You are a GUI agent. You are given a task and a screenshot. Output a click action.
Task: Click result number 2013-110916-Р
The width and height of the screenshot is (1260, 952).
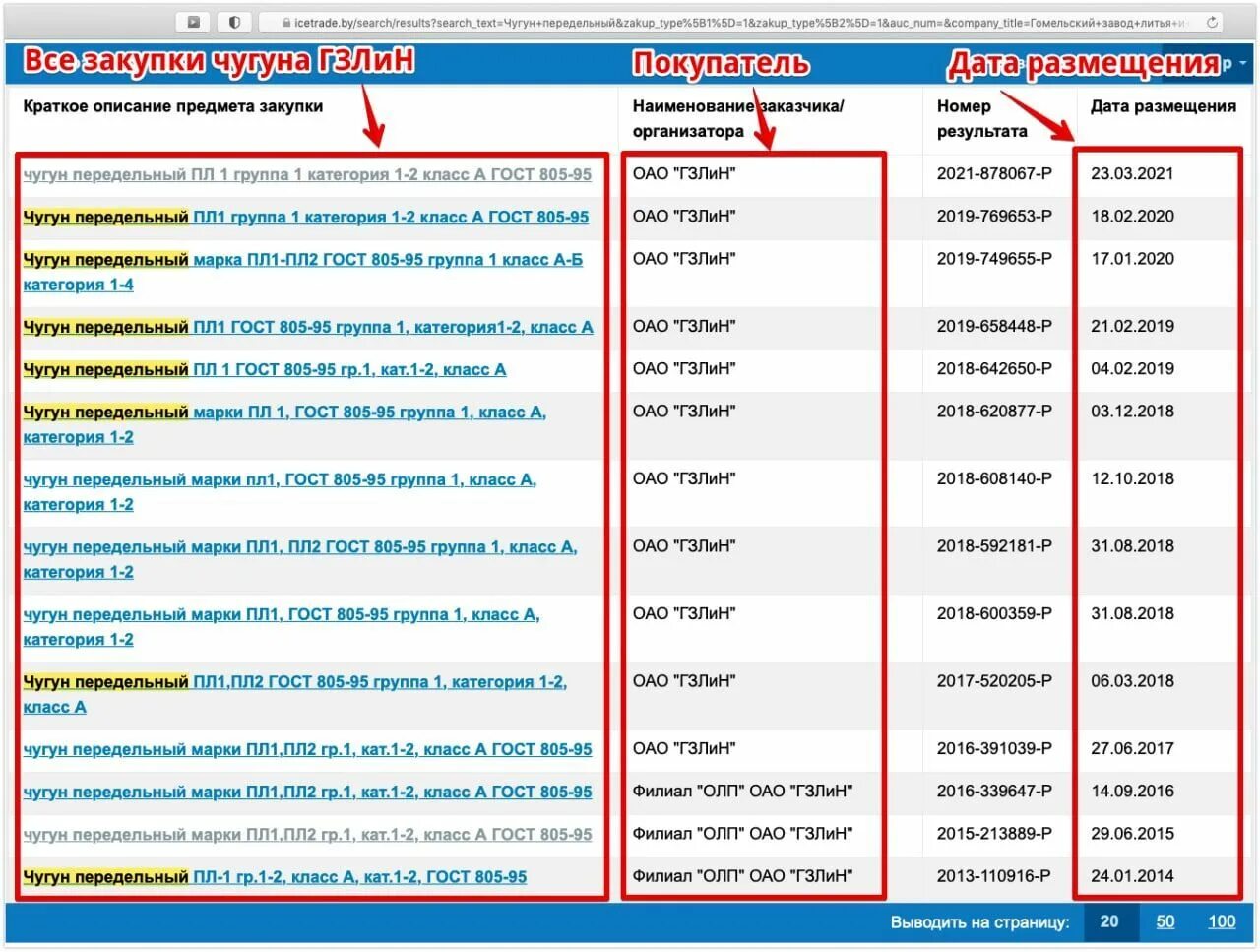(x=994, y=875)
